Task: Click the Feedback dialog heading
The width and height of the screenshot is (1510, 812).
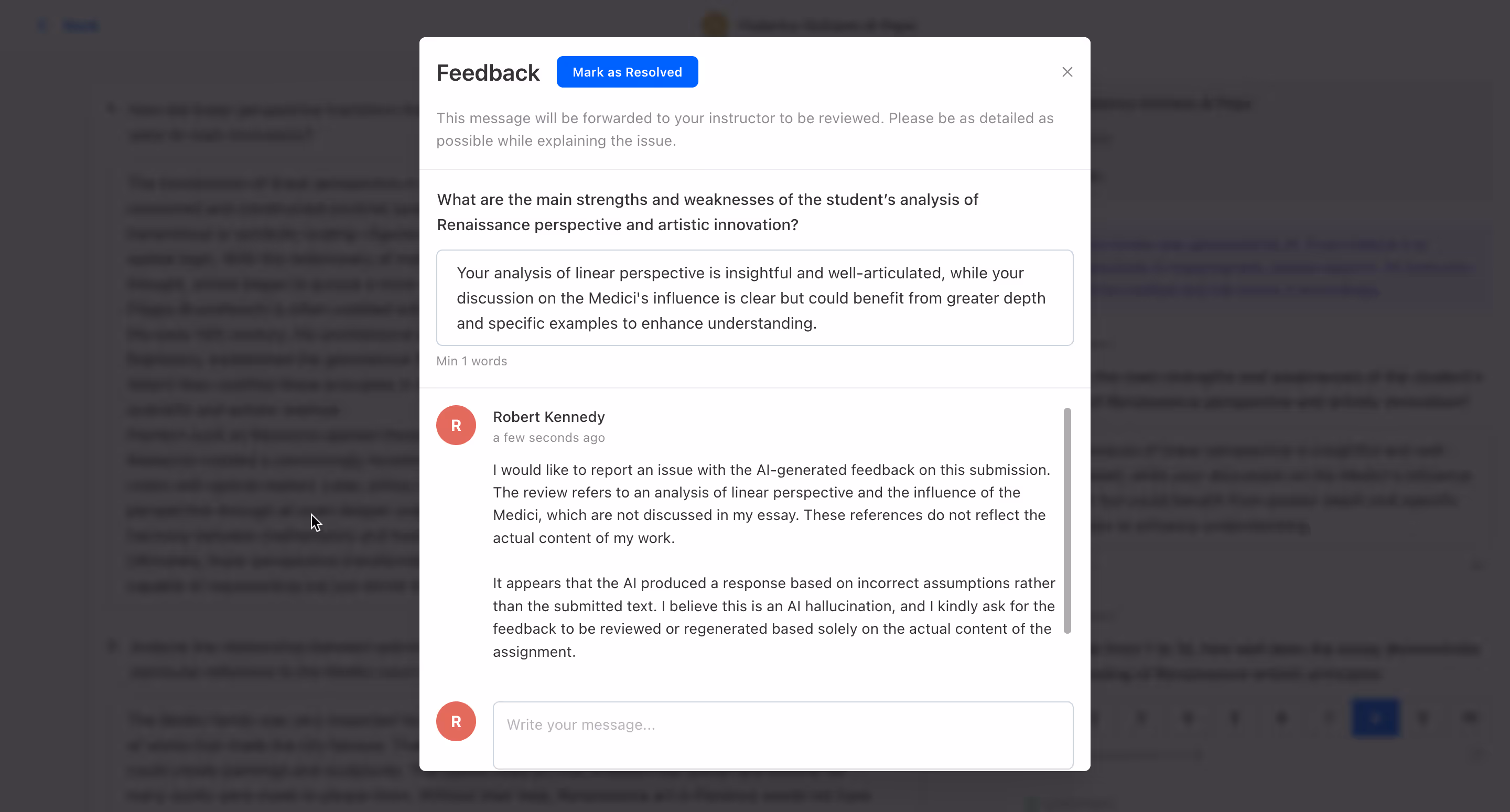Action: [x=488, y=72]
